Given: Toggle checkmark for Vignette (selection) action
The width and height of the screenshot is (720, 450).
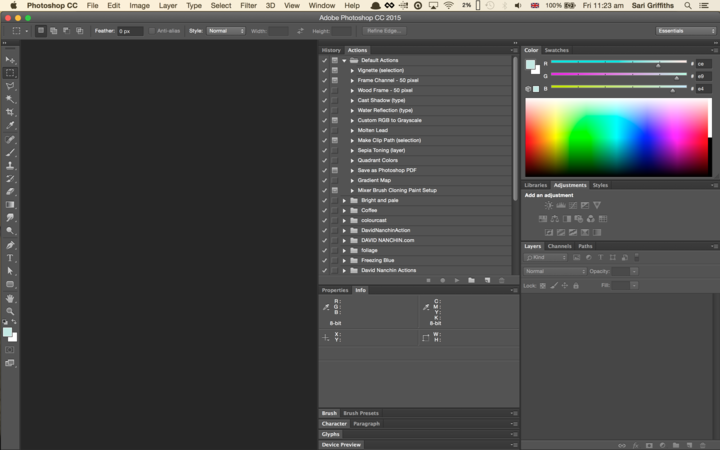Looking at the screenshot, I should (x=324, y=70).
